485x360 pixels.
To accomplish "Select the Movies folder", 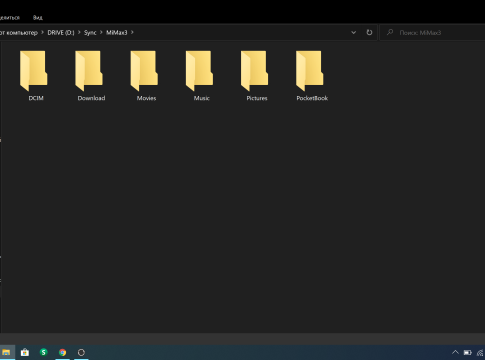I will pos(146,75).
